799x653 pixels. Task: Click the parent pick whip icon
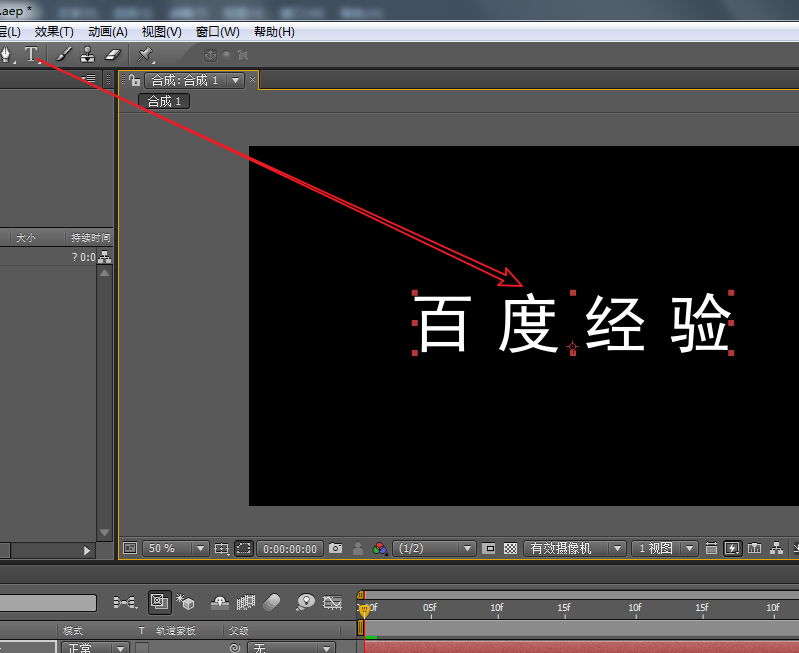(235, 648)
